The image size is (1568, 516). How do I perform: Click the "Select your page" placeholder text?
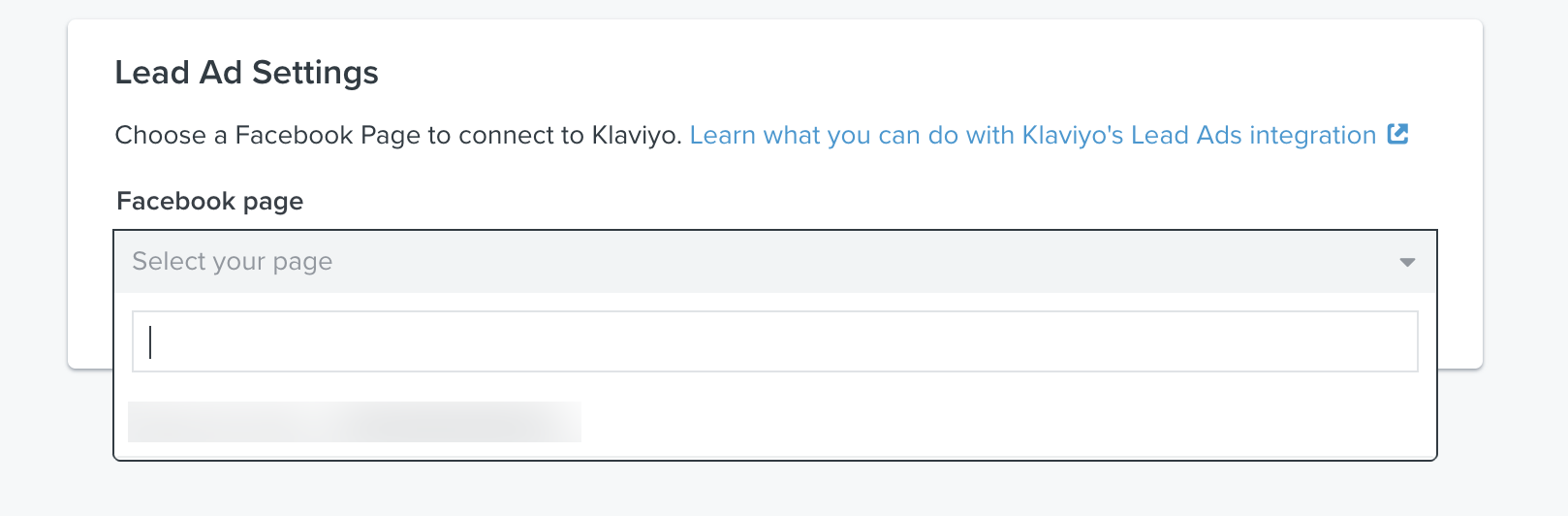point(233,262)
